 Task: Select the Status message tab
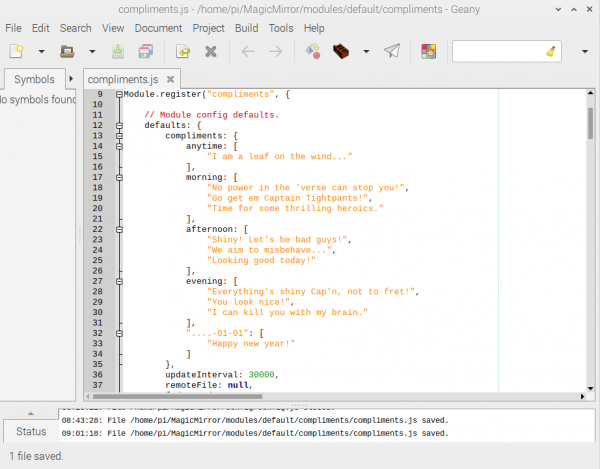pyautogui.click(x=31, y=432)
